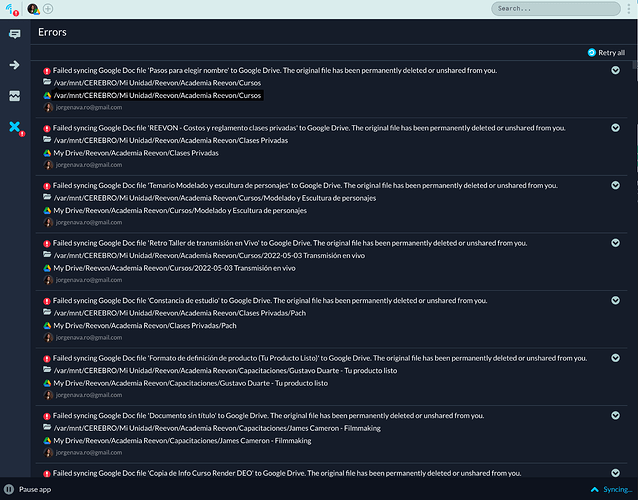
Task: Focus the Search field
Action: click(562, 9)
